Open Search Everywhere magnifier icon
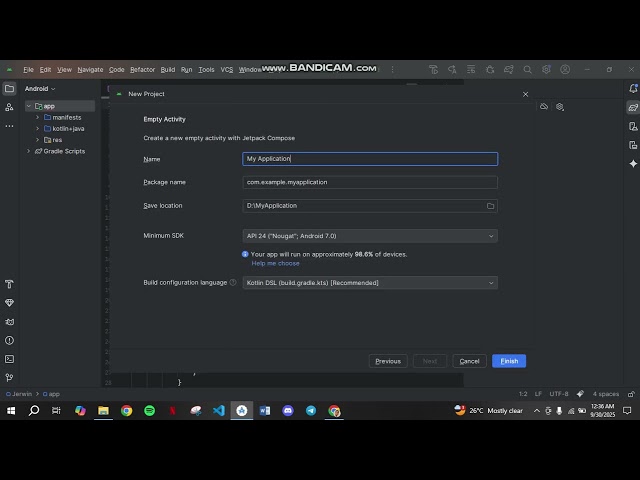Viewport: 640px width, 480px height. tap(527, 70)
